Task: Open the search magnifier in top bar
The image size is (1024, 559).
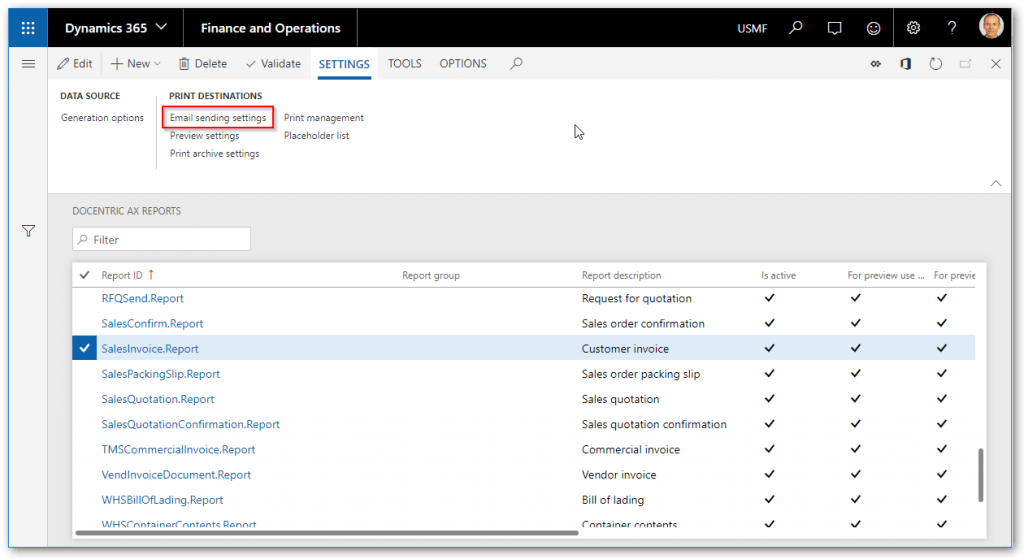Action: [795, 28]
